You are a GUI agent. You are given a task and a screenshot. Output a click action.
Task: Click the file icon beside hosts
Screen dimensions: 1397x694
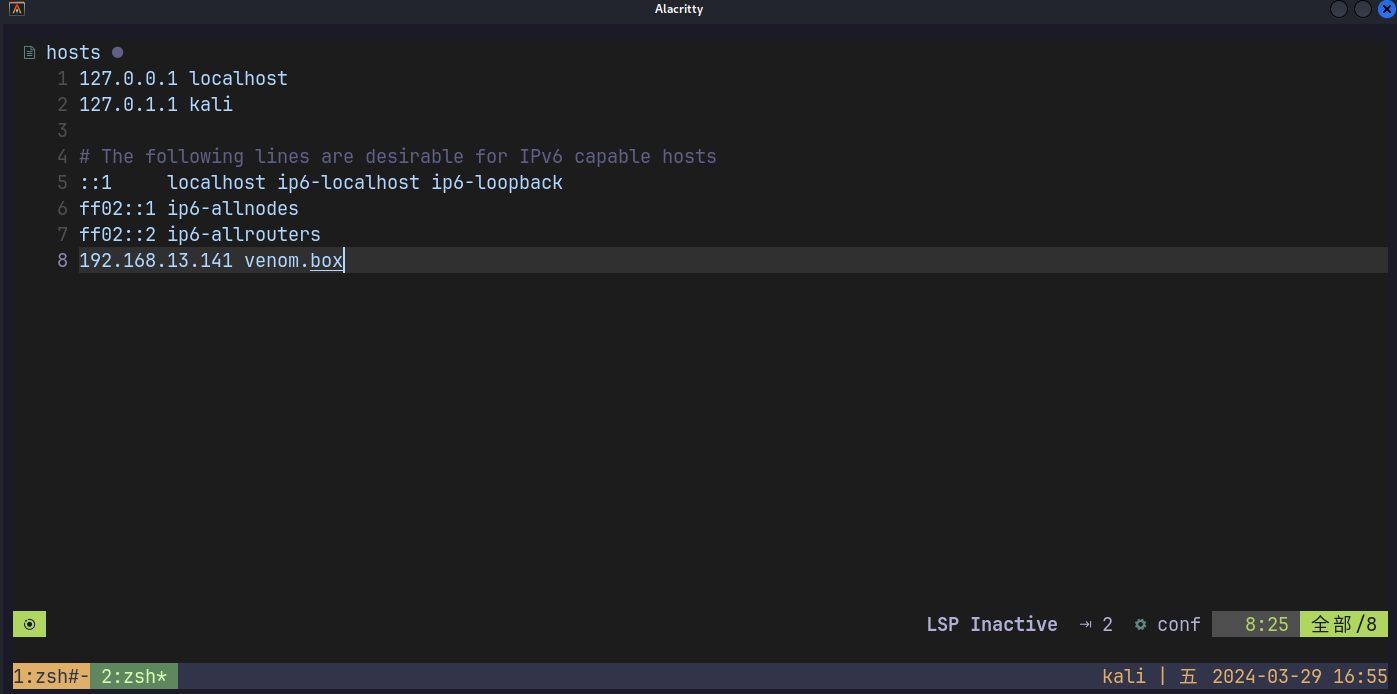(29, 52)
